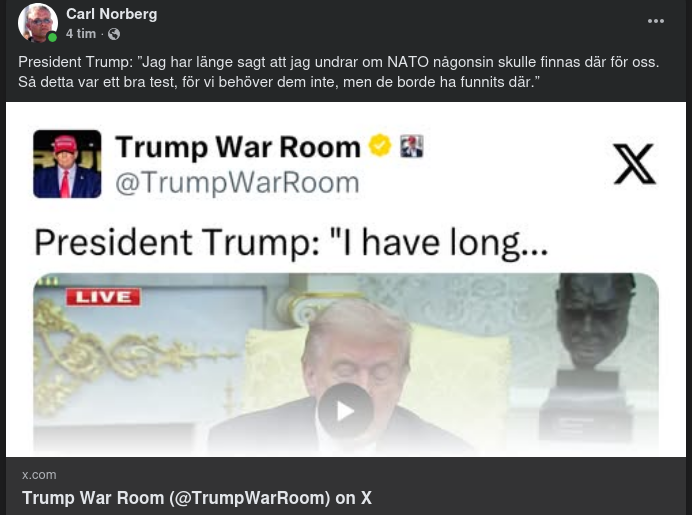Click the globe public audience icon
The height and width of the screenshot is (515, 692).
(x=114, y=34)
